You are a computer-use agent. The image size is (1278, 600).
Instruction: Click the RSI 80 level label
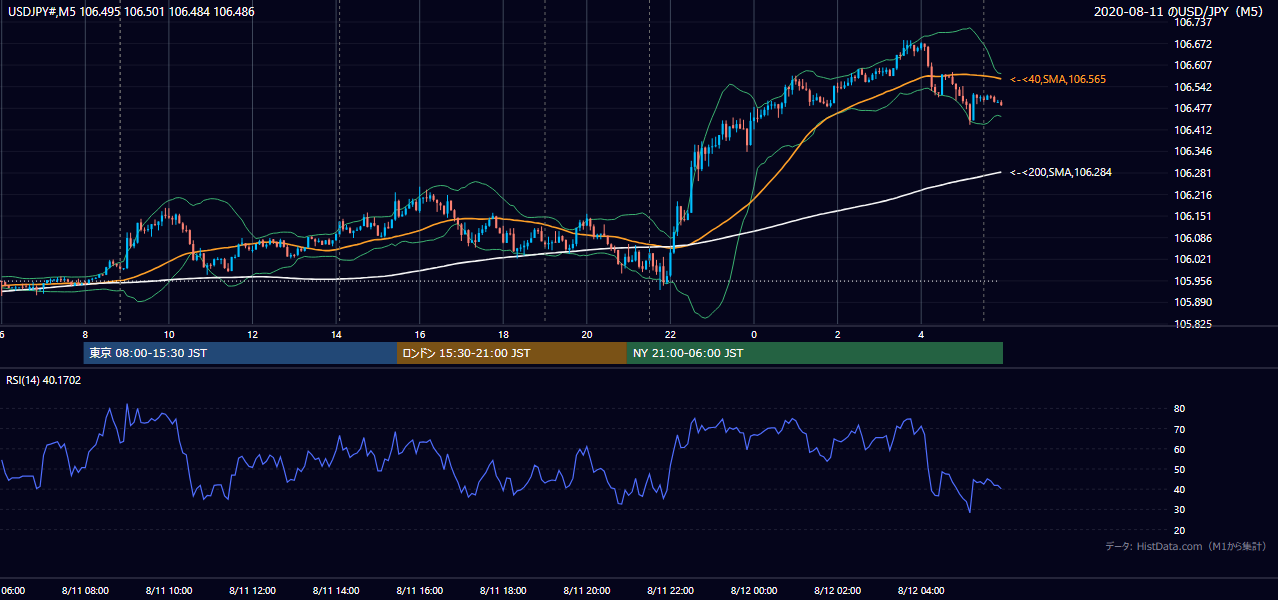coord(1179,409)
